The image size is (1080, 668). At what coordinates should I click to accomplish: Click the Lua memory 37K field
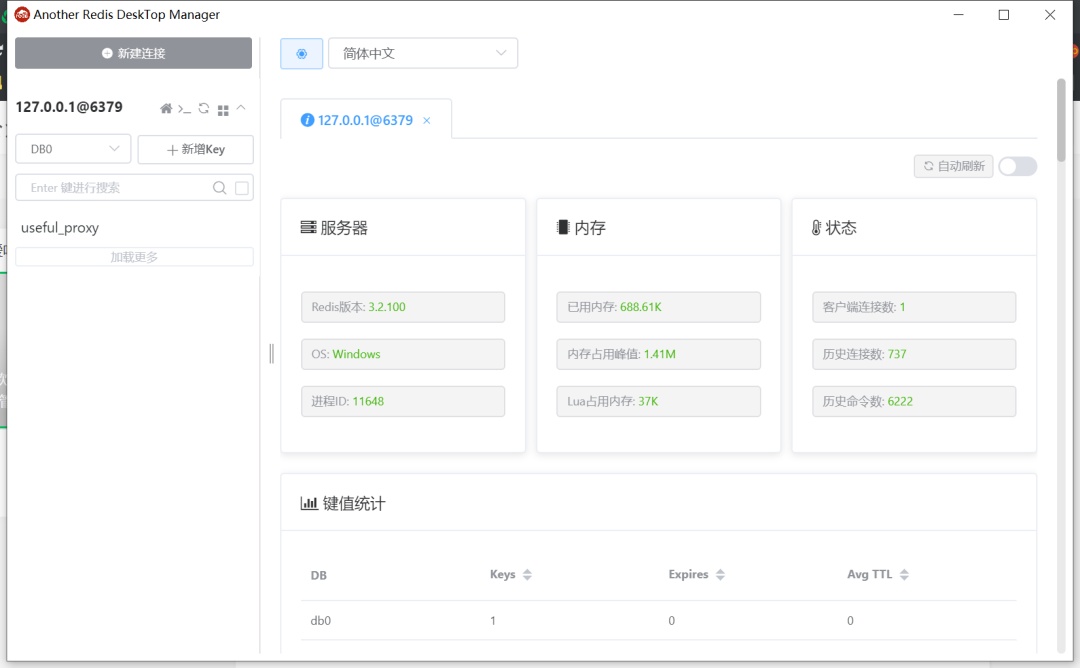(658, 401)
